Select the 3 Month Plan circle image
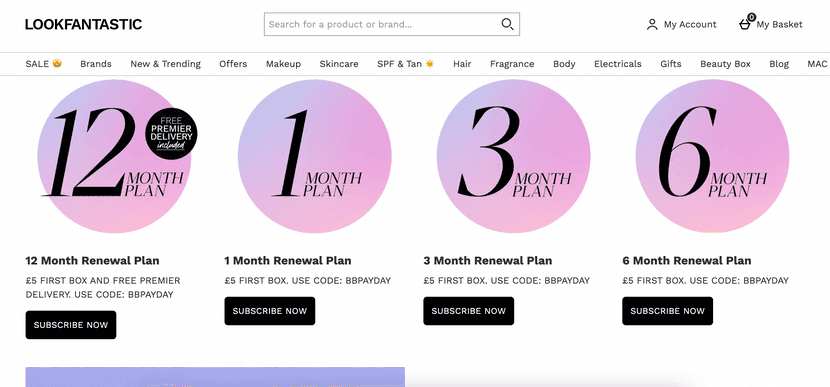The width and height of the screenshot is (830, 387). (x=513, y=156)
